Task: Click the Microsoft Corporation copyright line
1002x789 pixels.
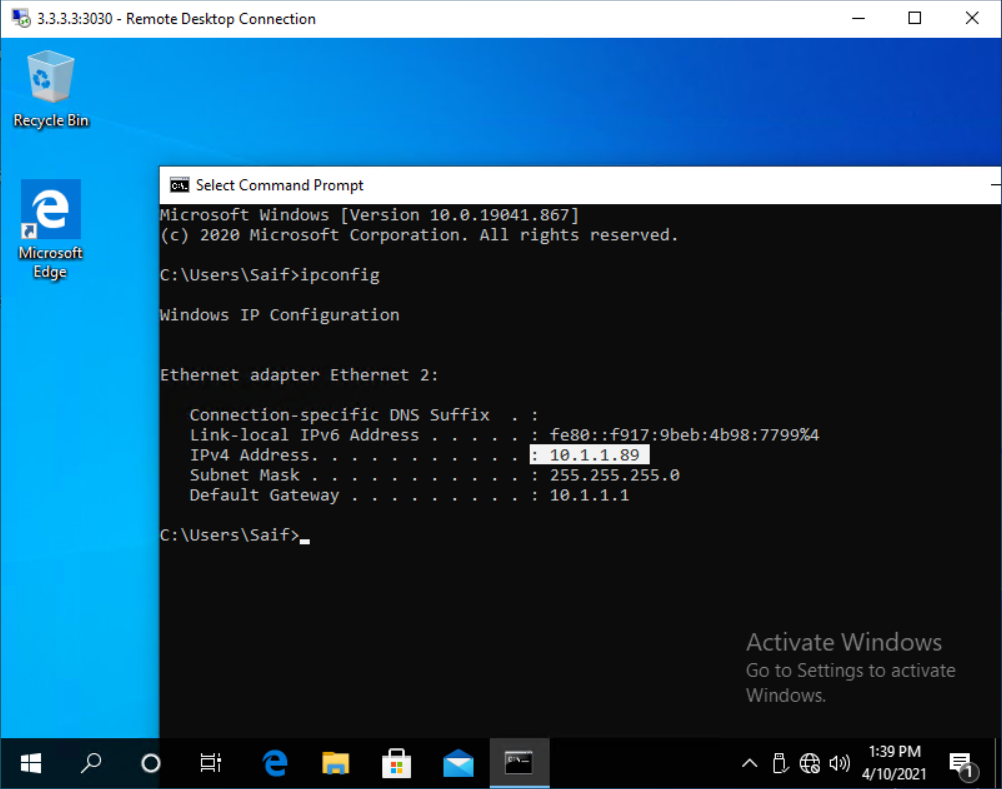Action: click(x=419, y=235)
